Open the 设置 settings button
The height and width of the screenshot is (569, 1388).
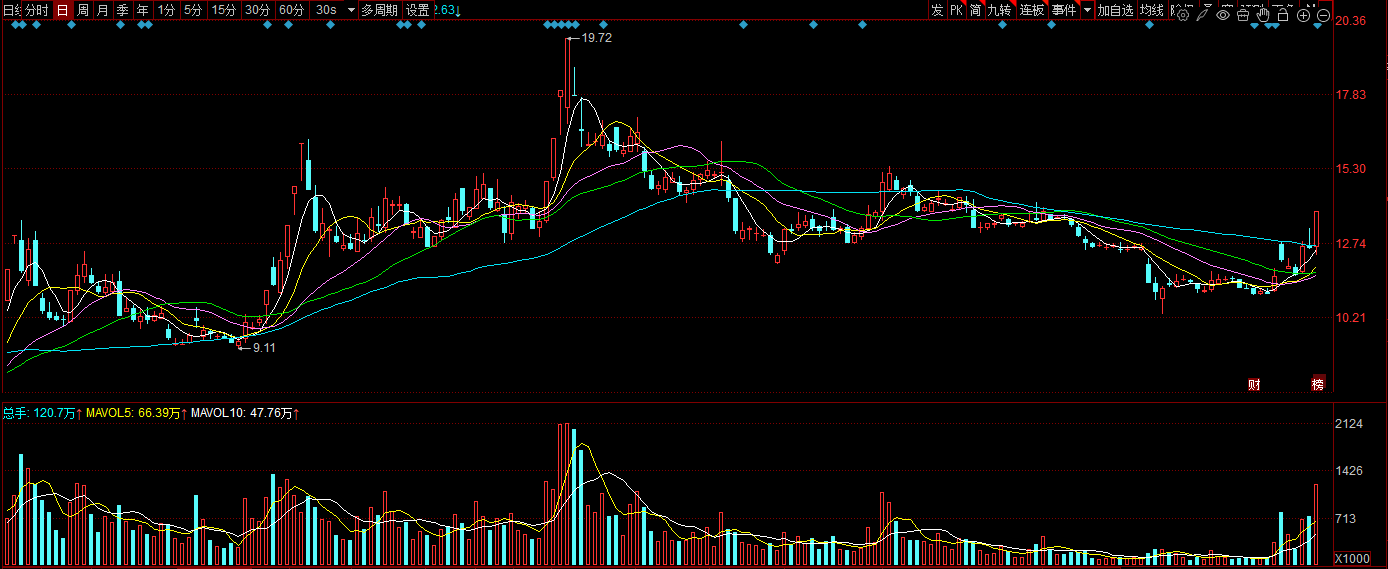pos(417,10)
